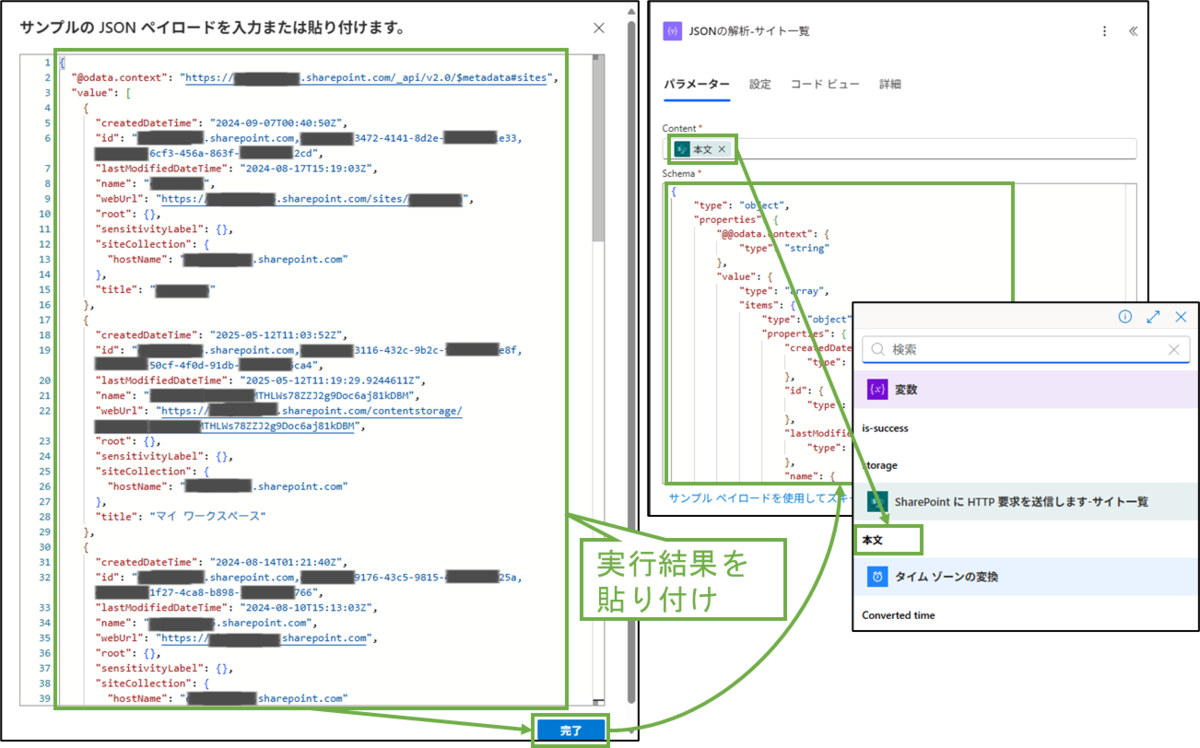1200x748 pixels.
Task: Close the sample JSON payload dialog
Action: 599,28
